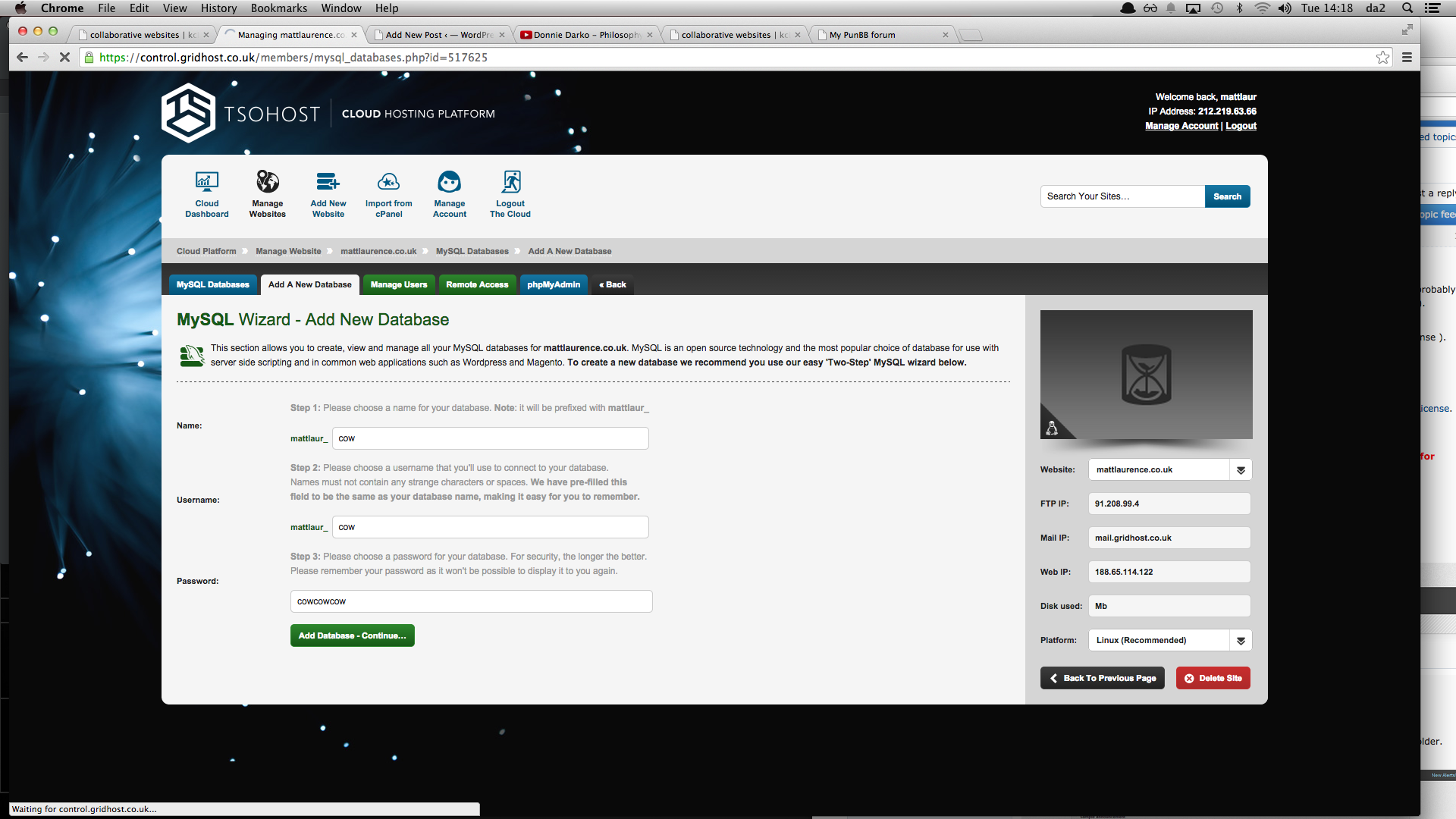The height and width of the screenshot is (819, 1456).
Task: Click Add Database - Continue button
Action: point(352,635)
